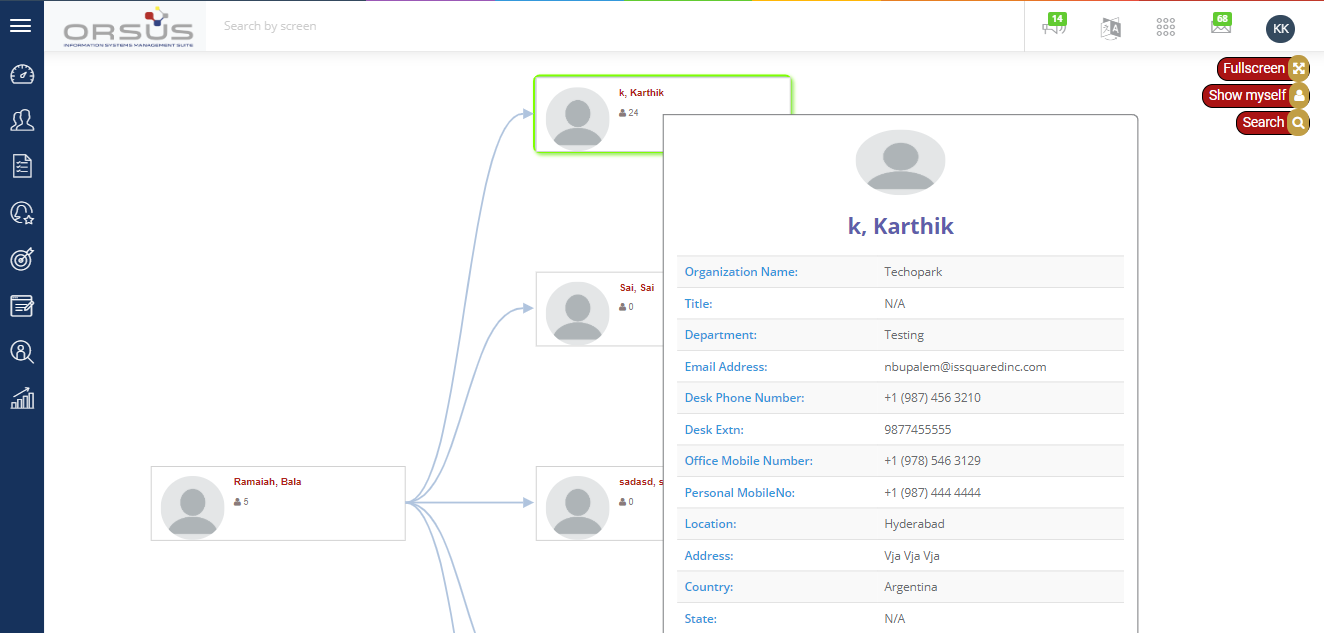1324x633 pixels.
Task: Click the Show myself button
Action: [x=1248, y=95]
